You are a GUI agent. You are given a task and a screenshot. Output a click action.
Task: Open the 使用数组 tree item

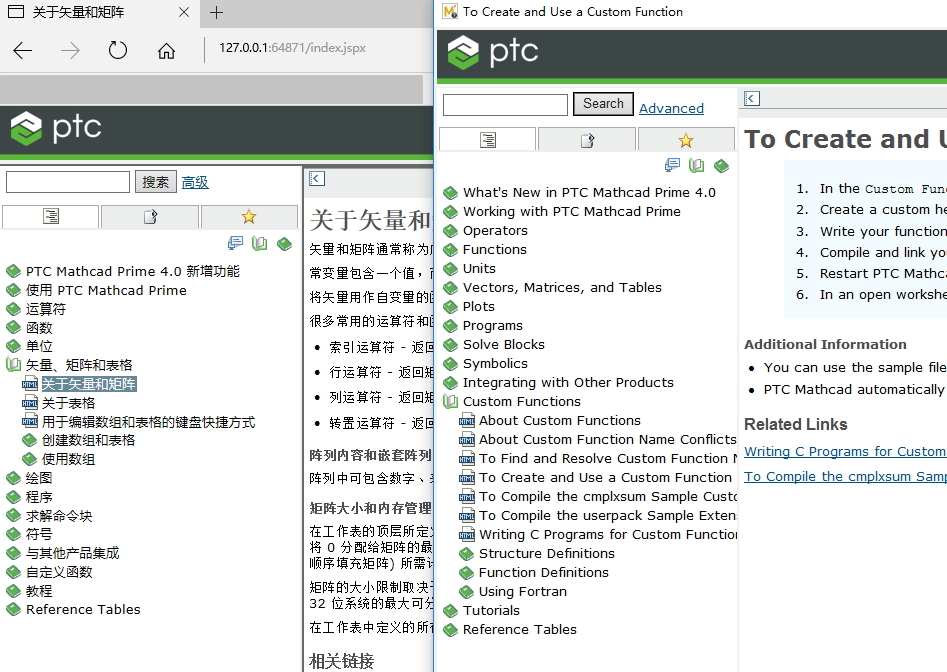coord(68,459)
